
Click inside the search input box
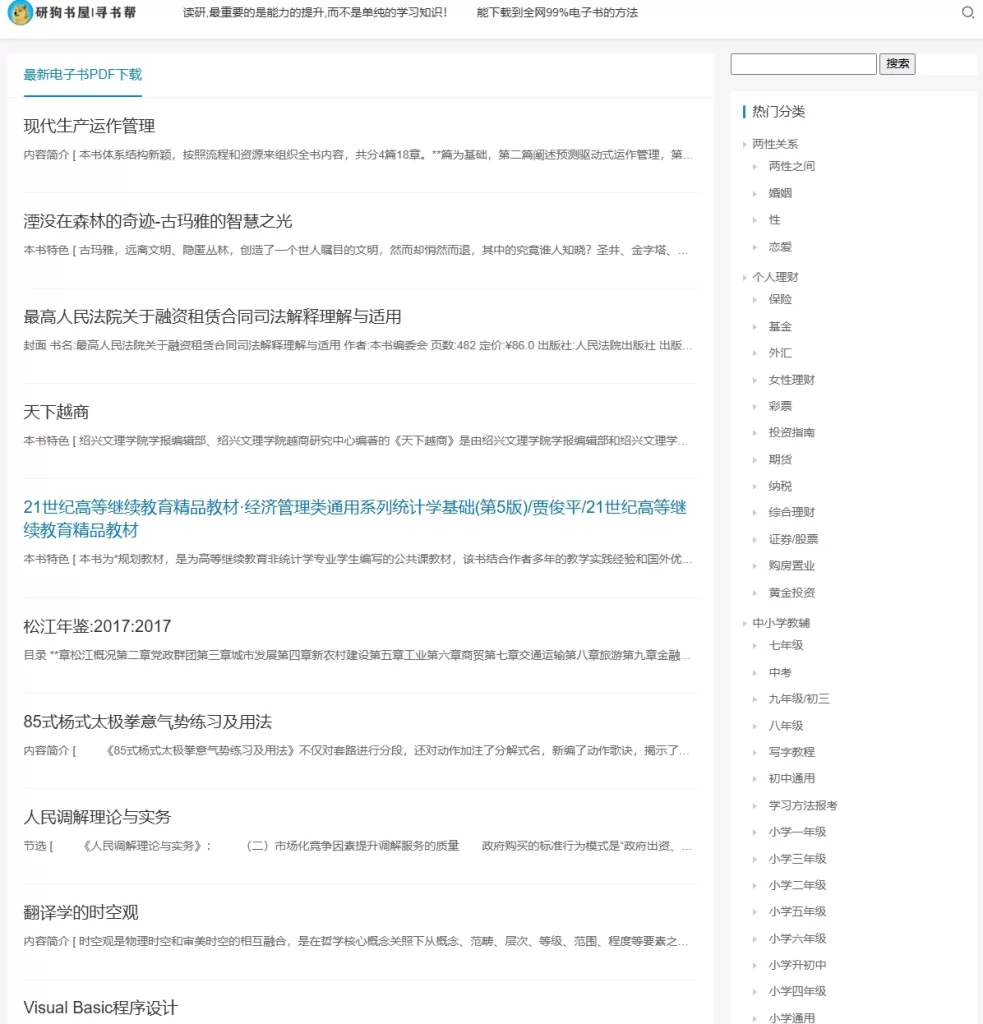pyautogui.click(x=802, y=63)
